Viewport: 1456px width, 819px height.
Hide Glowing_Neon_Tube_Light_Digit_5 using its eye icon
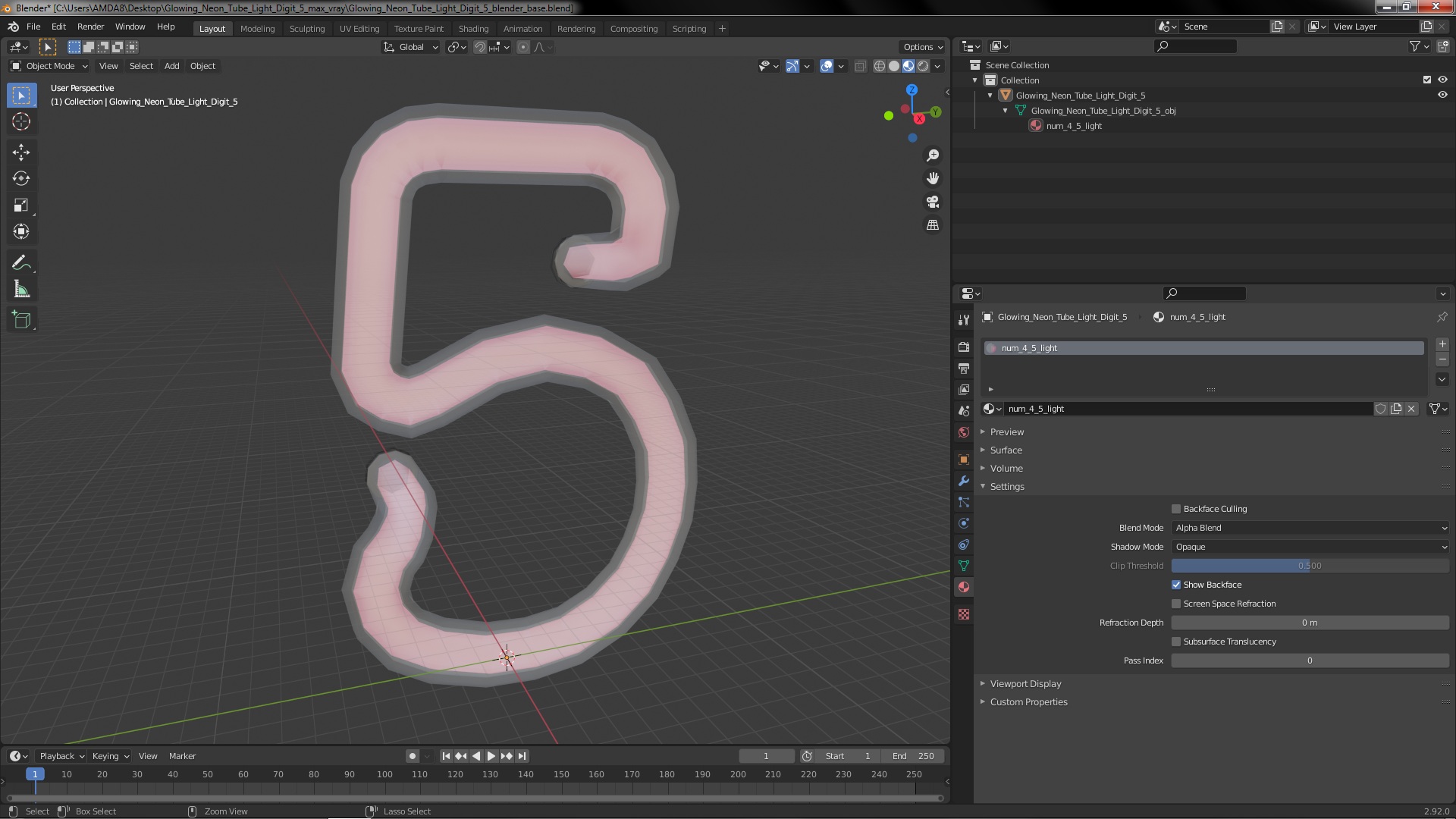point(1442,96)
